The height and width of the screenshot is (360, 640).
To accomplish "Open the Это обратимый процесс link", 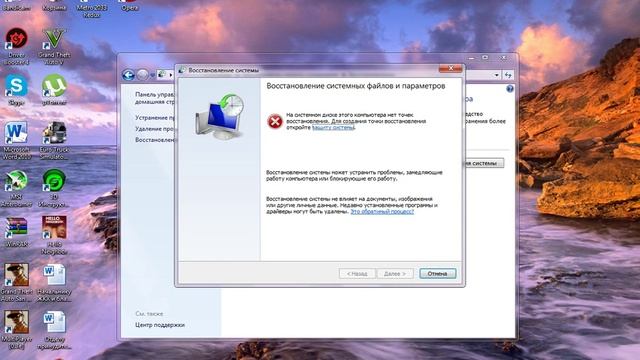I will pyautogui.click(x=382, y=211).
